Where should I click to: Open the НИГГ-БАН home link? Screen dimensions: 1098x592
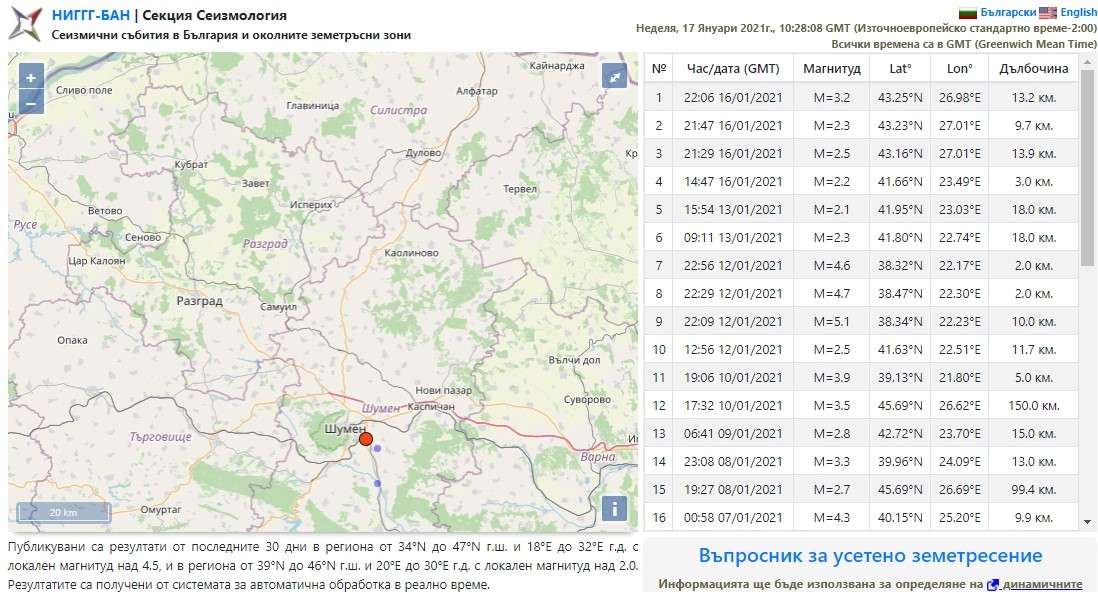point(90,15)
